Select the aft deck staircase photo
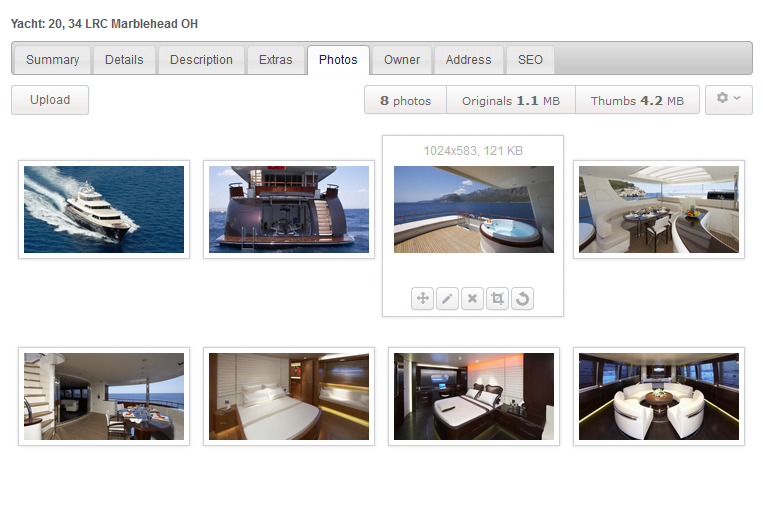This screenshot has width=763, height=529. click(x=104, y=396)
